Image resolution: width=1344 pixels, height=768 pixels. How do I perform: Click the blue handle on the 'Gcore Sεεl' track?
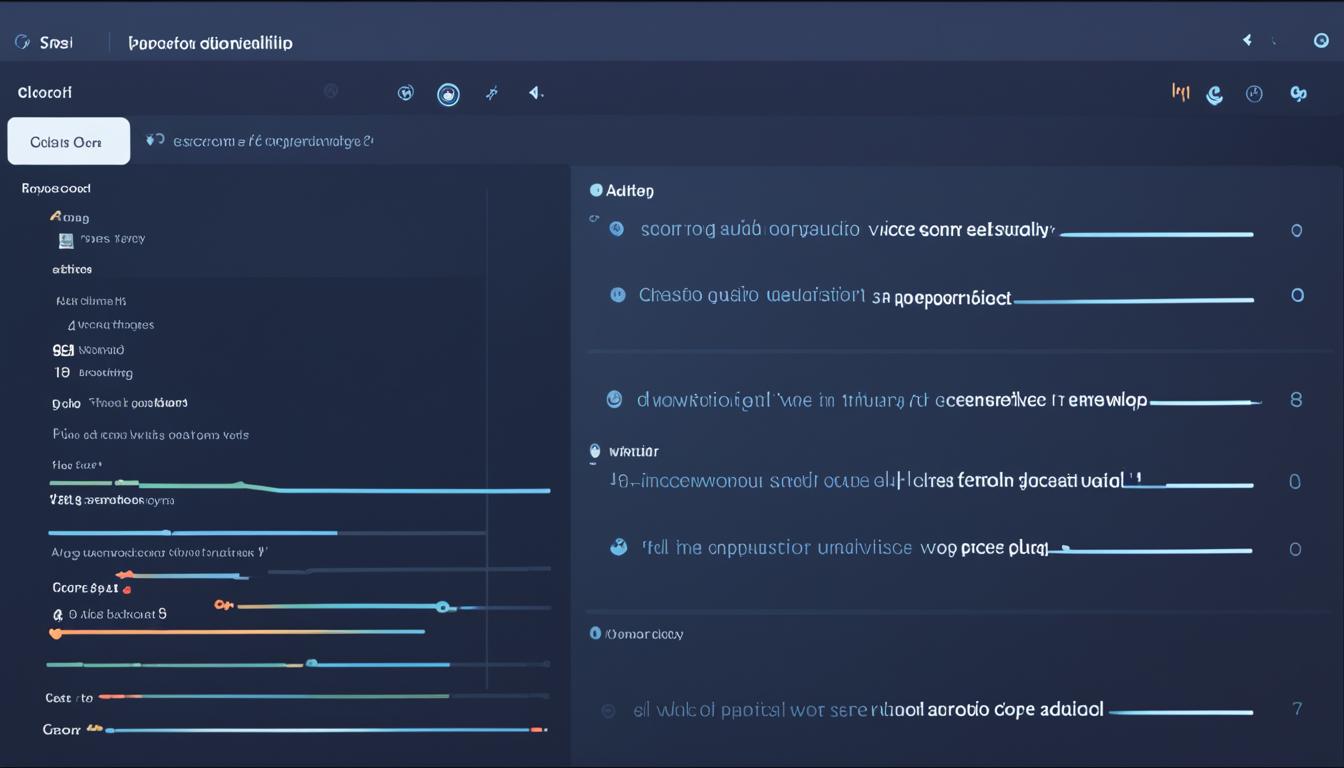(x=442, y=606)
